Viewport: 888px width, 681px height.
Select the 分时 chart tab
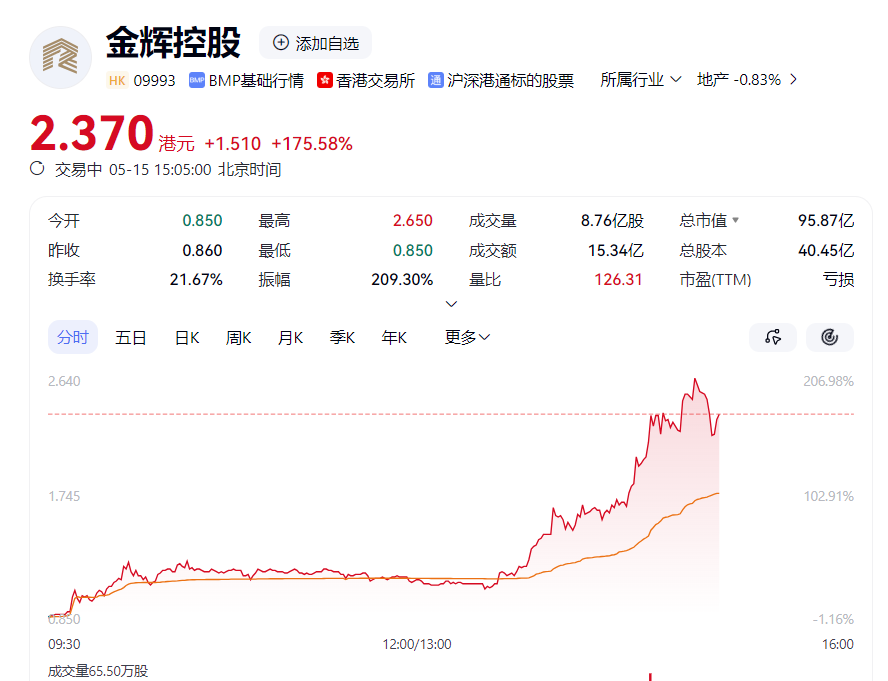pyautogui.click(x=72, y=337)
